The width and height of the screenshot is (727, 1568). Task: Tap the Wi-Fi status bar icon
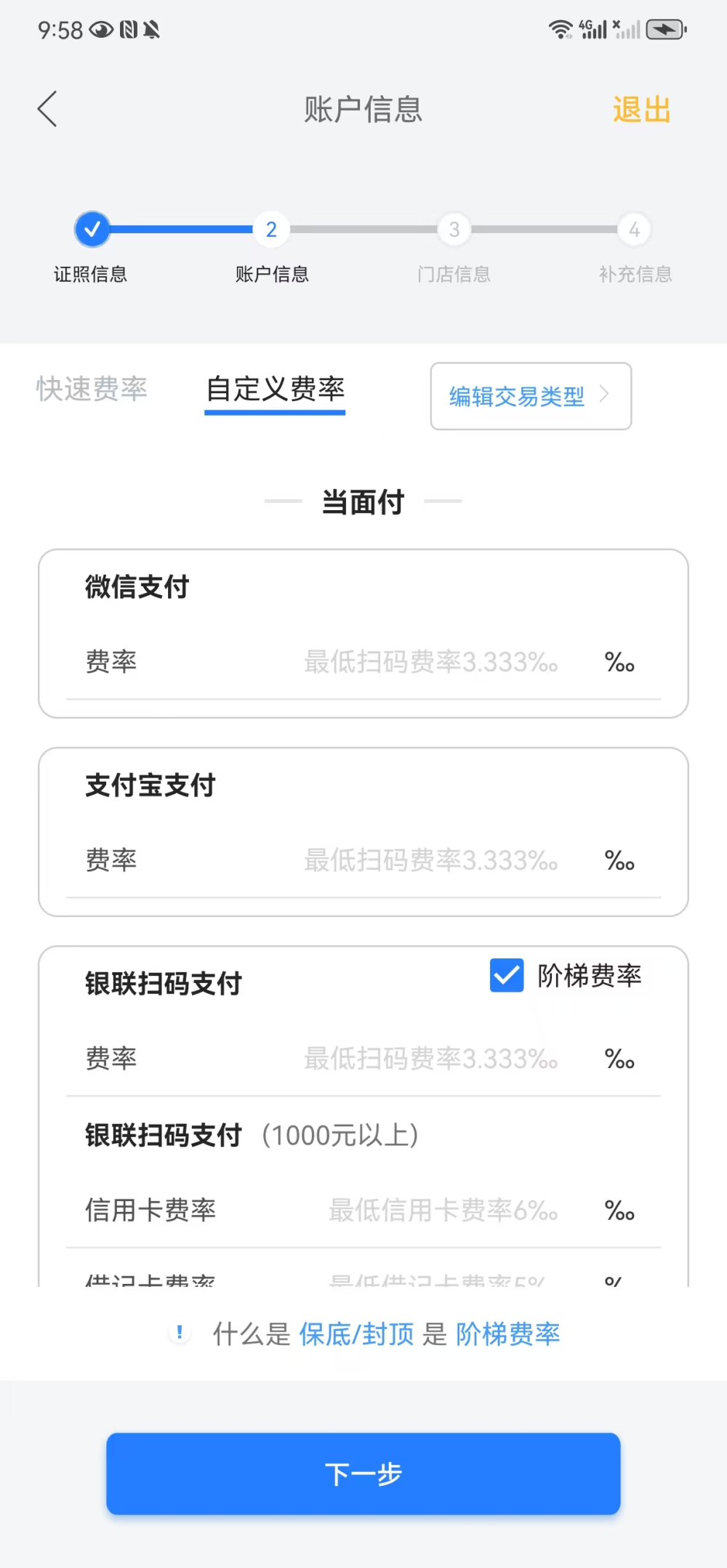(560, 30)
